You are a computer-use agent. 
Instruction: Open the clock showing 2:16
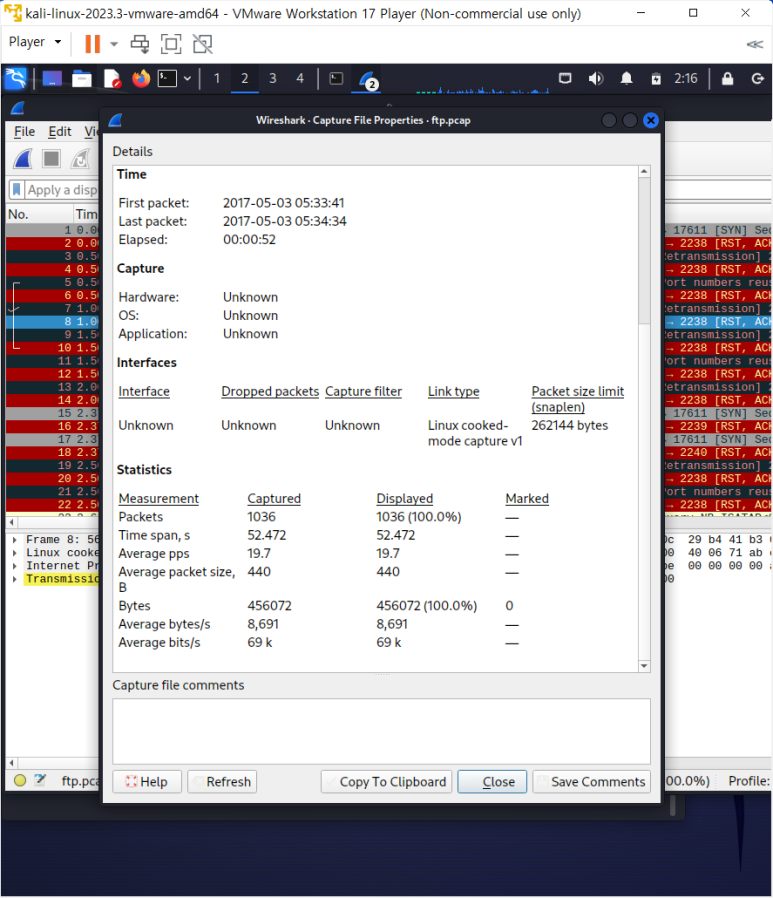tap(685, 78)
